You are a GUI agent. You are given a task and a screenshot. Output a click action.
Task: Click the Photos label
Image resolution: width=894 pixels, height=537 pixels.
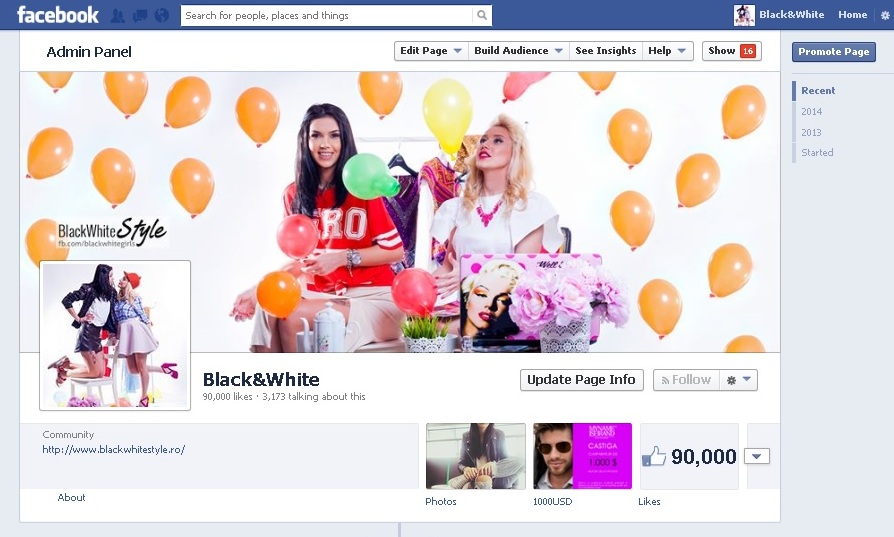point(441,501)
